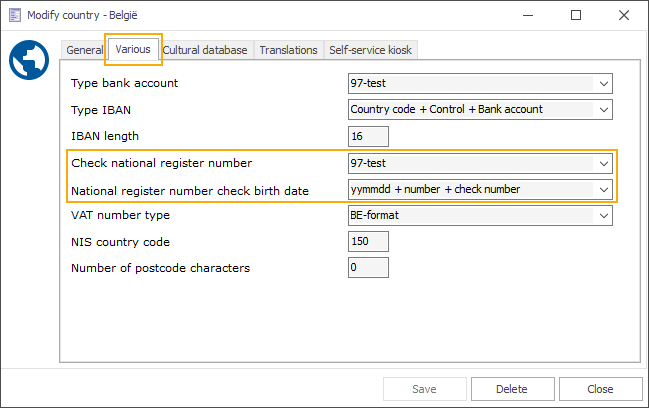Click the globe country icon
This screenshot has height=408, width=649.
(x=30, y=62)
